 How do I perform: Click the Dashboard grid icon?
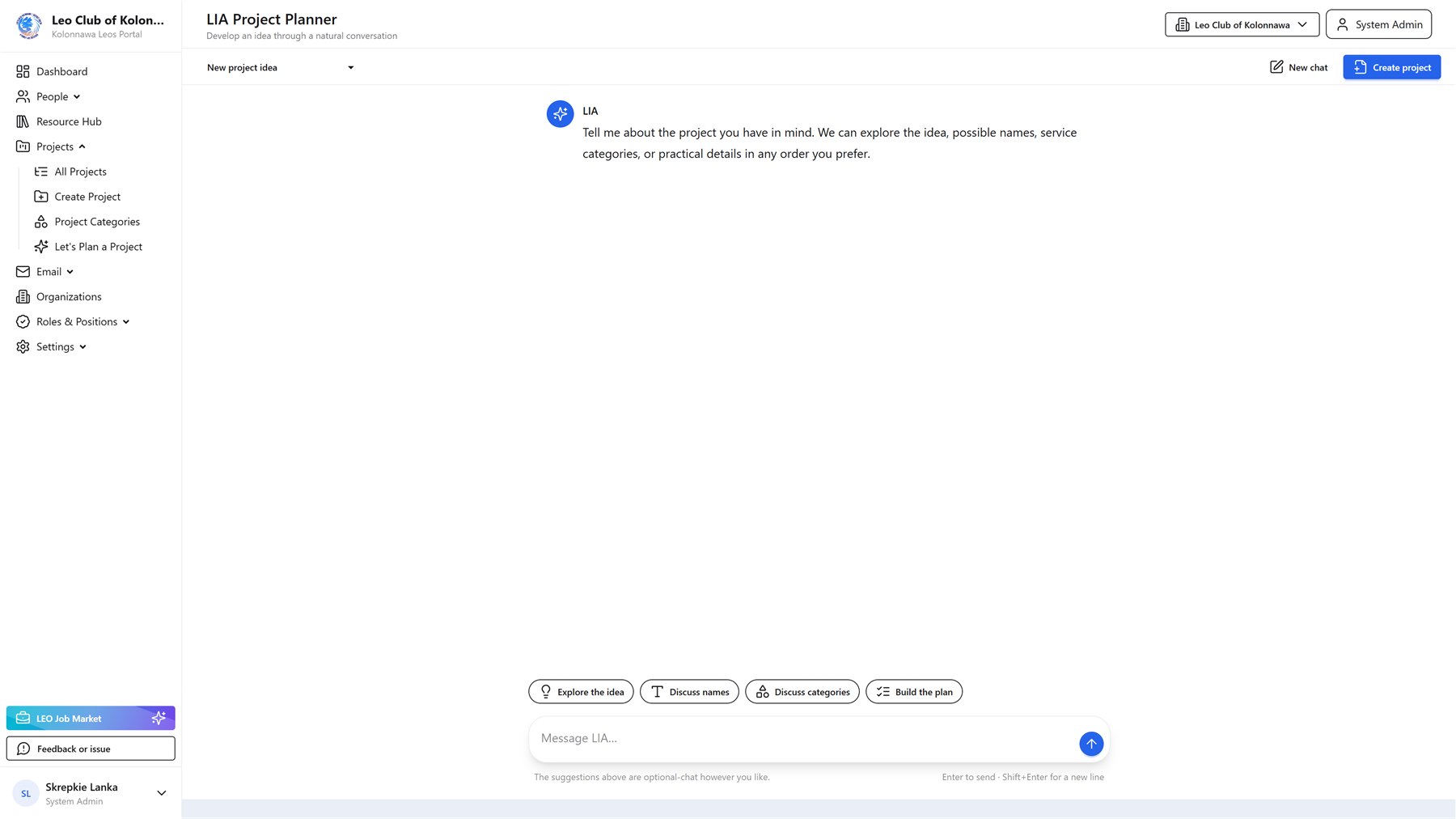[23, 71]
